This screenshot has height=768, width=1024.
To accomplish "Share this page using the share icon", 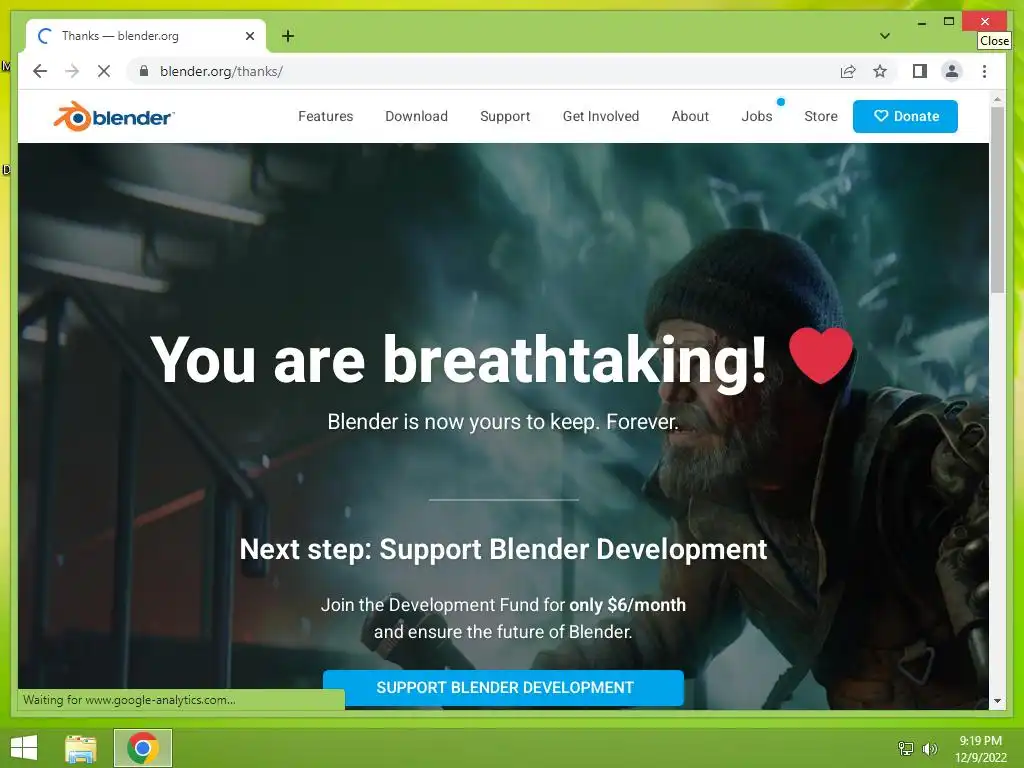I will (848, 71).
